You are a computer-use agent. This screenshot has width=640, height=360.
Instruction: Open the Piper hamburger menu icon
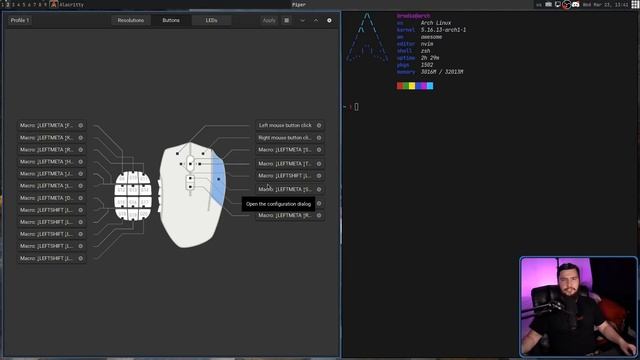point(287,20)
